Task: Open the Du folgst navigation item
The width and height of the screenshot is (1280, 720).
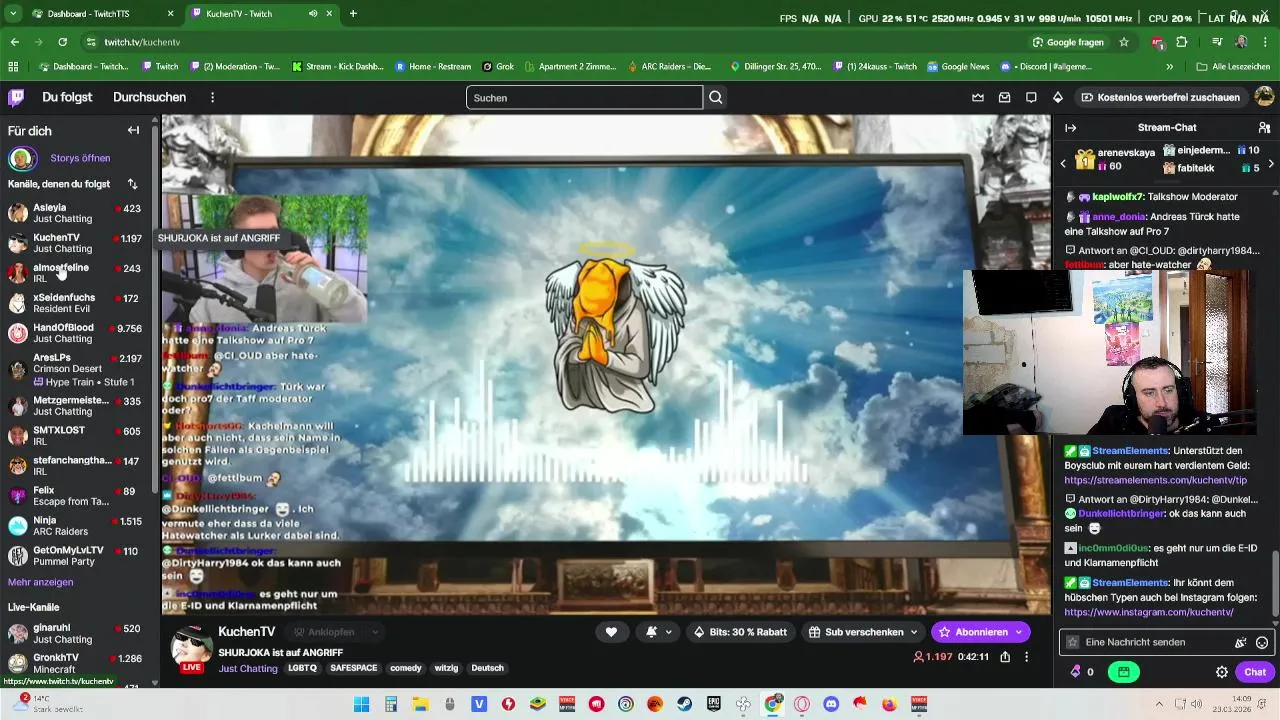Action: [x=67, y=97]
